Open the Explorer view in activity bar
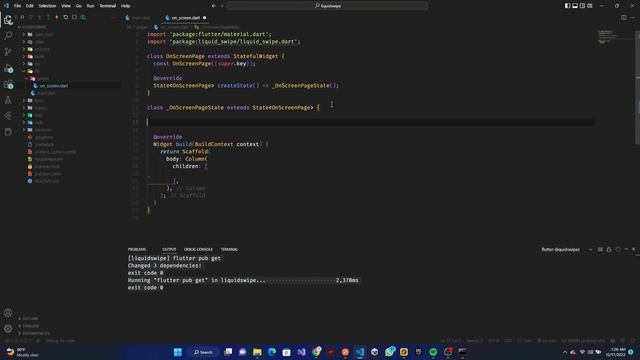 pos(8,20)
